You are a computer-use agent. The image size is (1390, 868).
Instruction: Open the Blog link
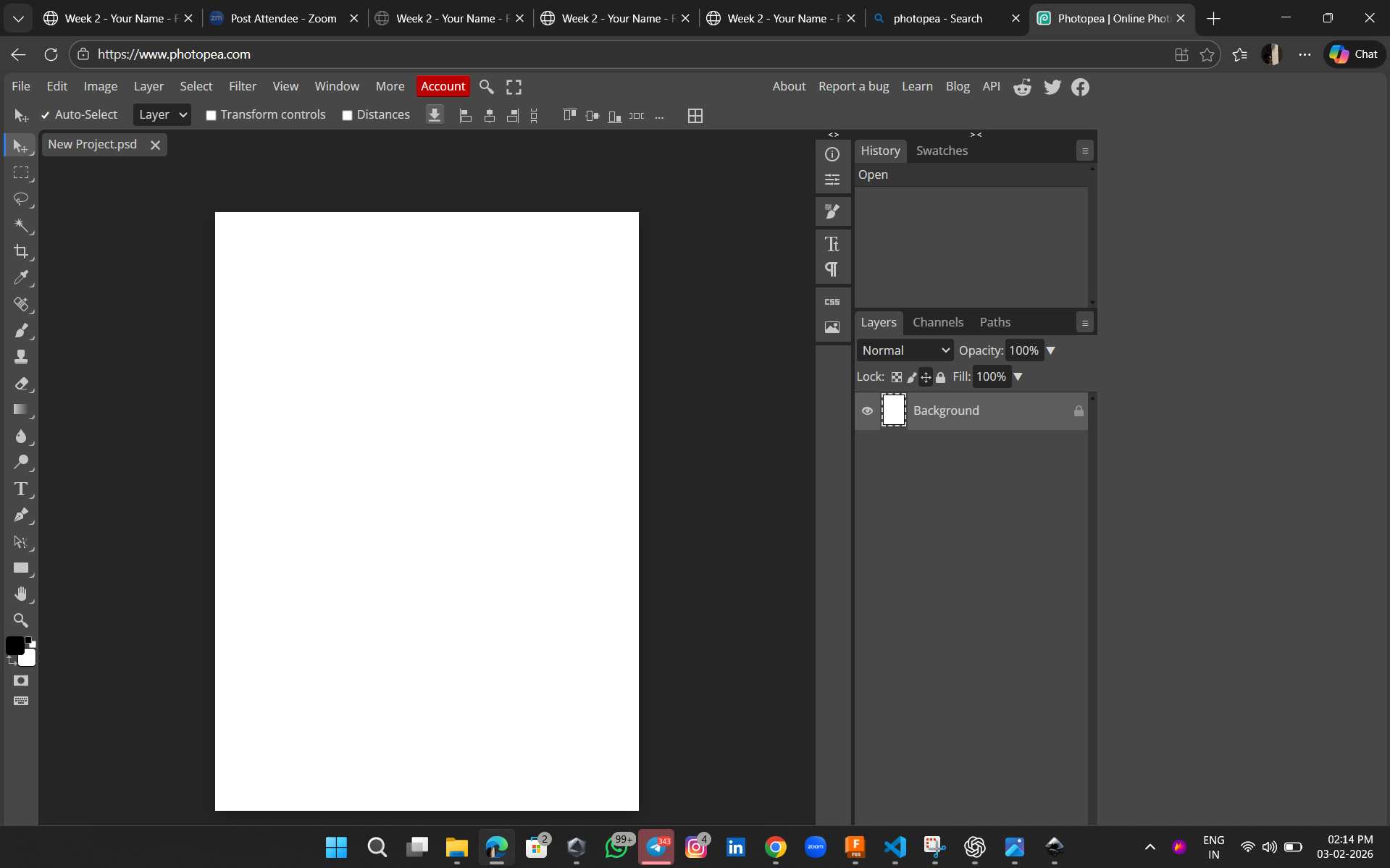point(958,86)
